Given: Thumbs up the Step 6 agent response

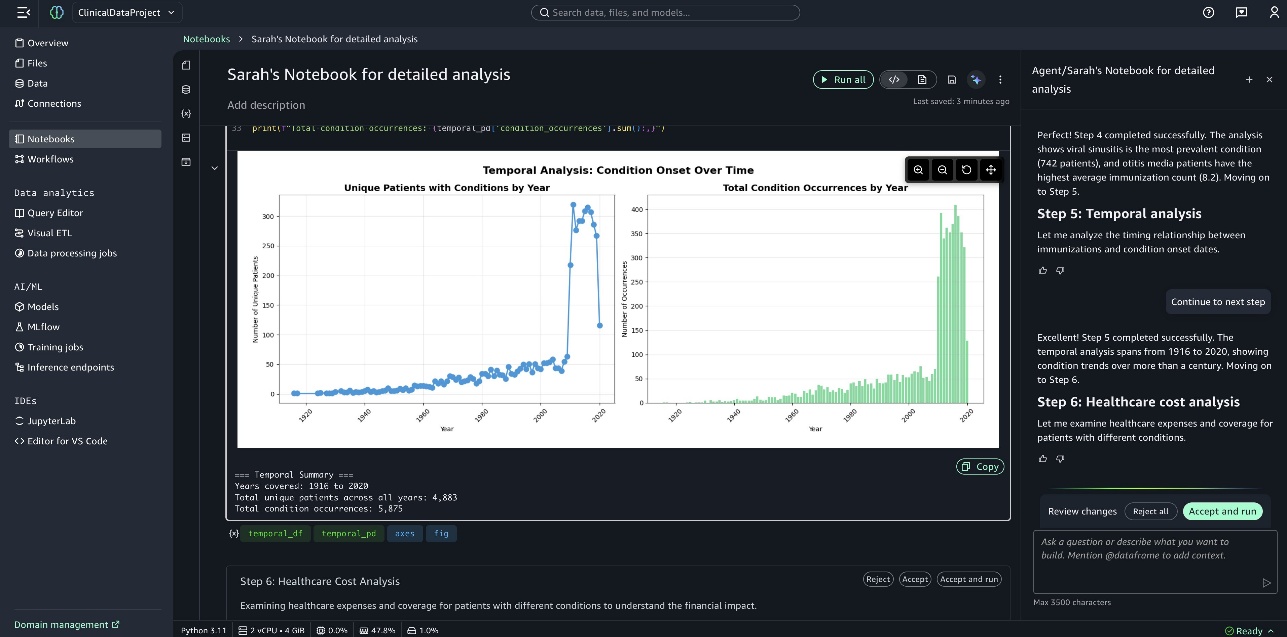Looking at the screenshot, I should coord(1043,458).
